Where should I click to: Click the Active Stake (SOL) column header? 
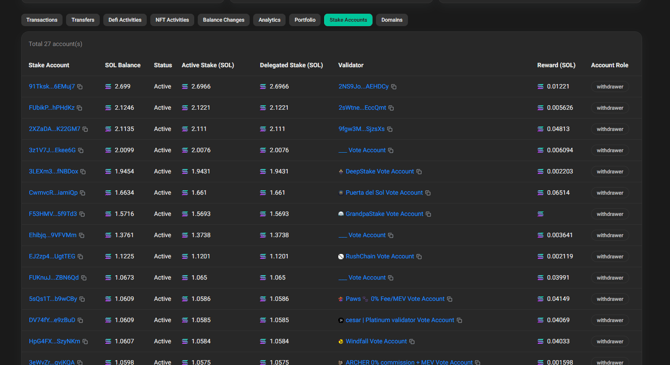point(208,65)
